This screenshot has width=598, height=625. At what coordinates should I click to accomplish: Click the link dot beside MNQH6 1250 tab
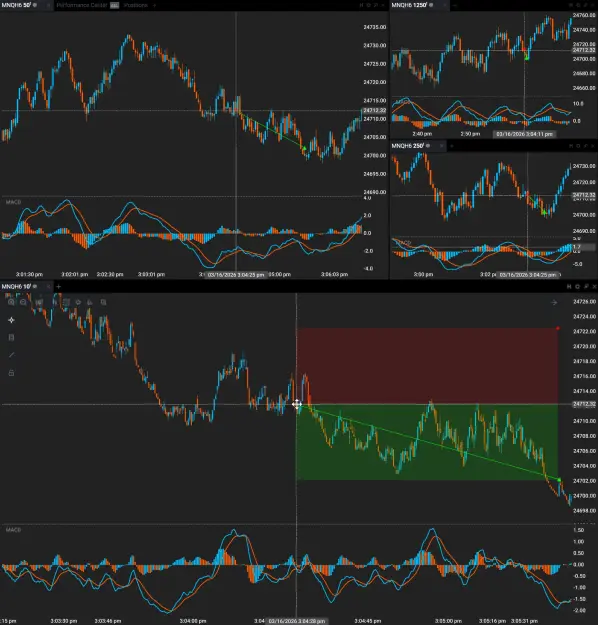431,5
